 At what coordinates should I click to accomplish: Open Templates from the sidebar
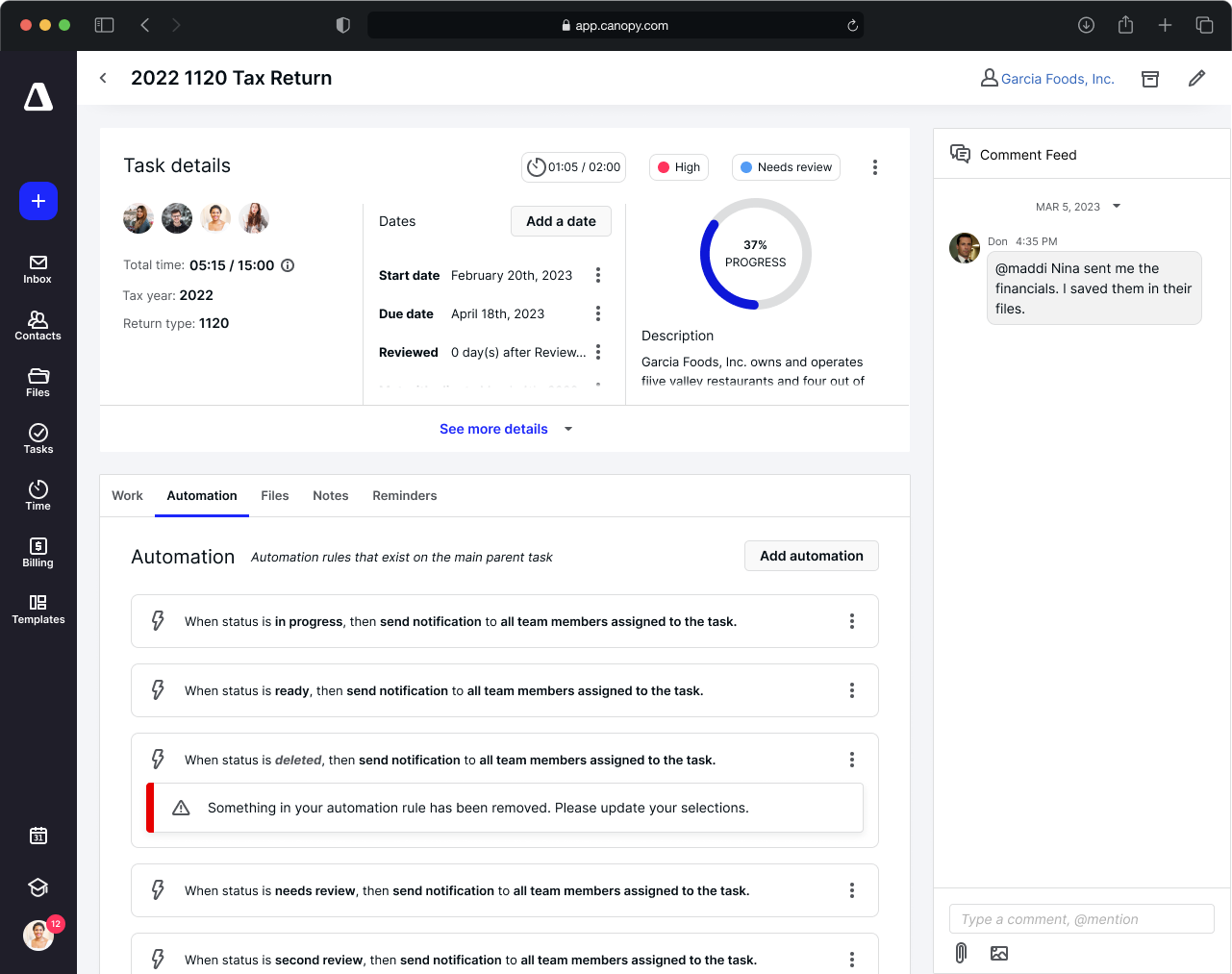(x=38, y=610)
